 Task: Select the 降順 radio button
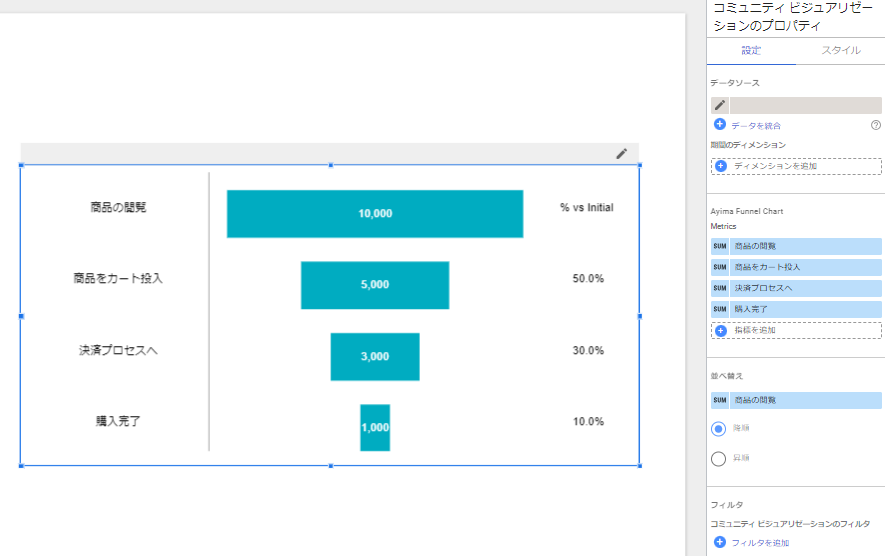click(x=718, y=428)
